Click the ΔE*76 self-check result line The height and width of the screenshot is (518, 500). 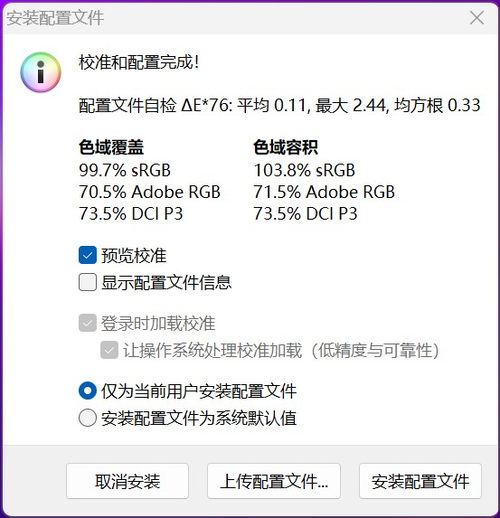click(279, 105)
